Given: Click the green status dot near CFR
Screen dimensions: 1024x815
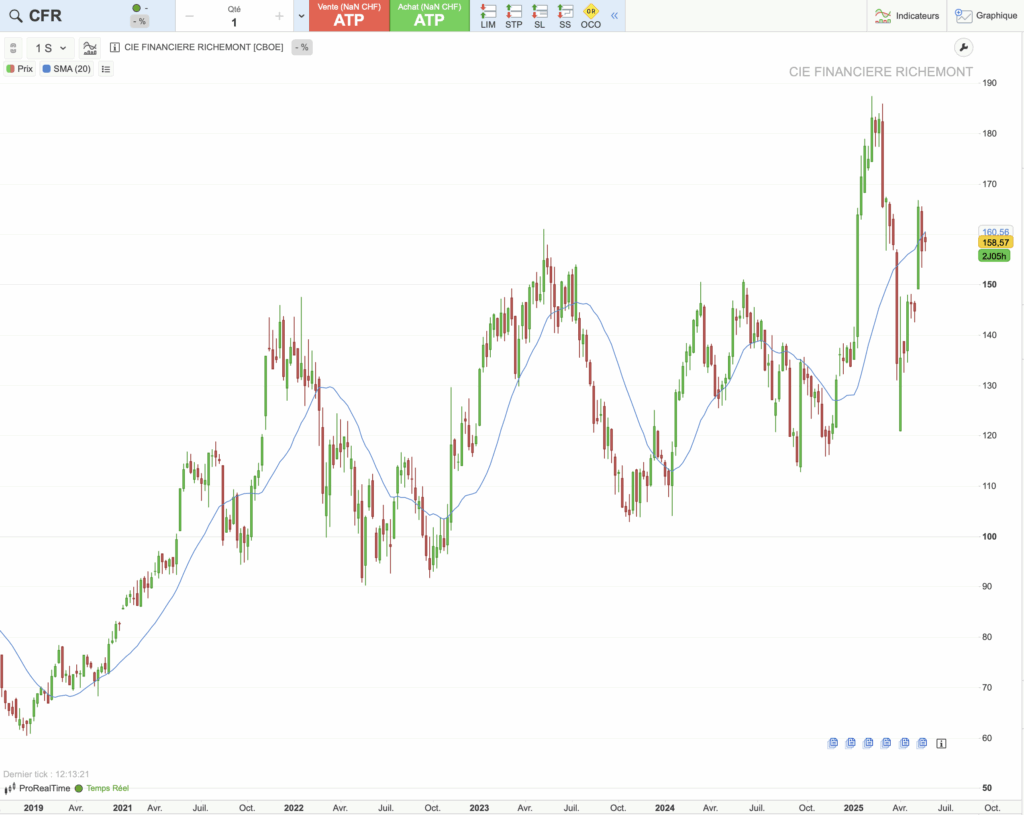Looking at the screenshot, I should [136, 8].
